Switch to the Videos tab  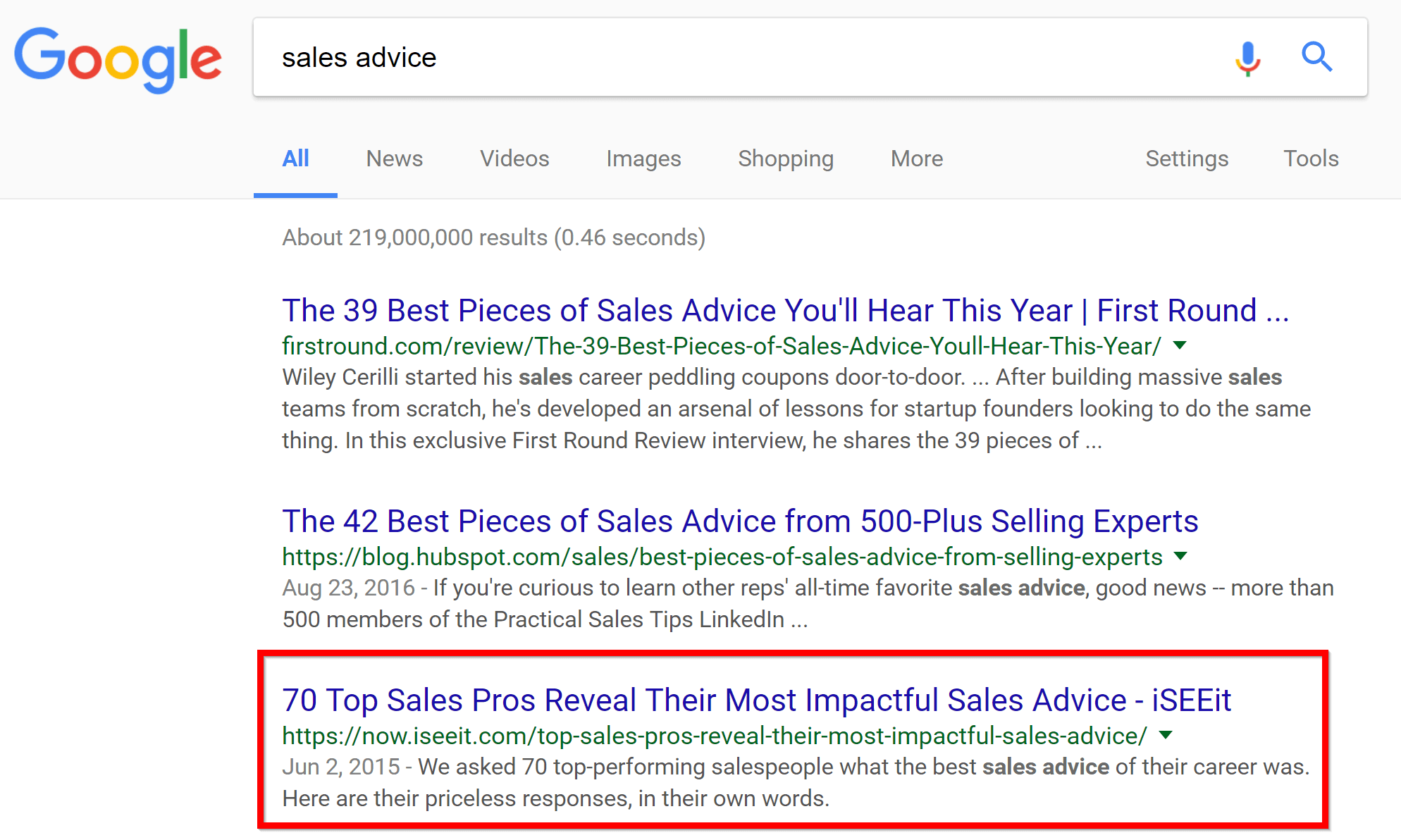click(514, 159)
